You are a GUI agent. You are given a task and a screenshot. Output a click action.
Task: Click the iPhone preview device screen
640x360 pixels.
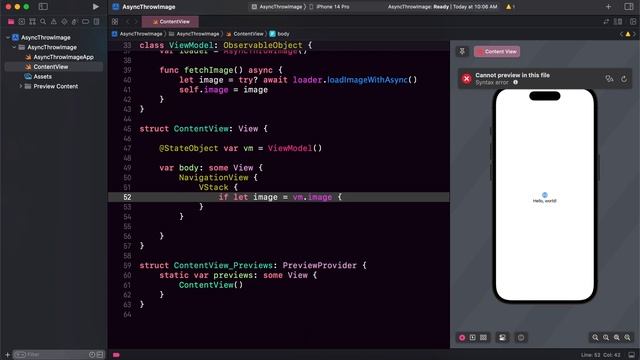point(545,195)
